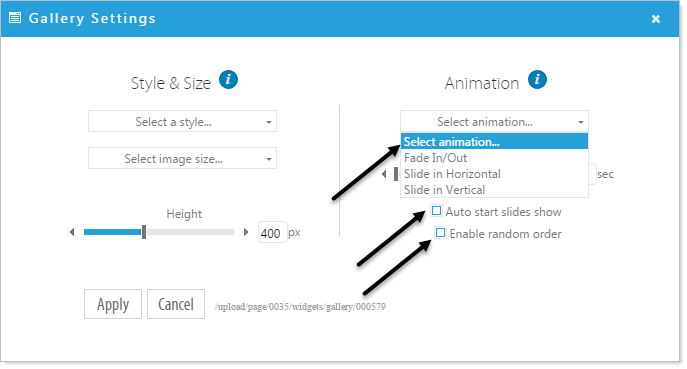Click the Gallery Settings title bar icon
Screen dimensions: 687x369
[15, 18]
